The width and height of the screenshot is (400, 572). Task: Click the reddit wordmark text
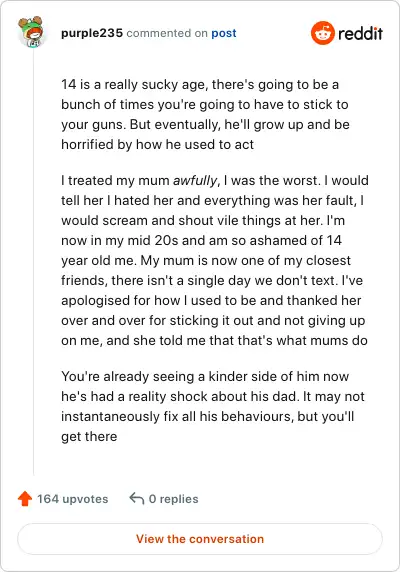point(360,34)
